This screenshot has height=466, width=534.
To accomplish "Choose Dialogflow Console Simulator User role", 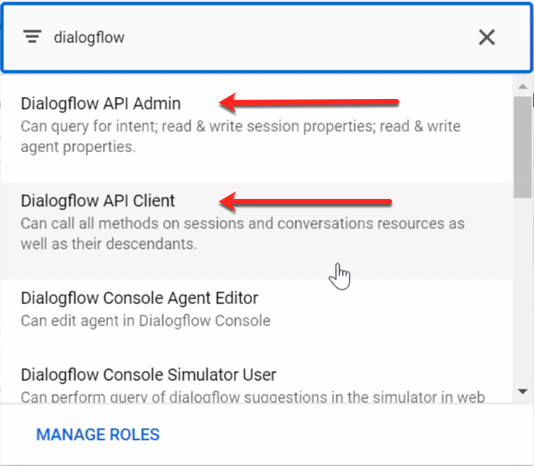I will [x=256, y=382].
